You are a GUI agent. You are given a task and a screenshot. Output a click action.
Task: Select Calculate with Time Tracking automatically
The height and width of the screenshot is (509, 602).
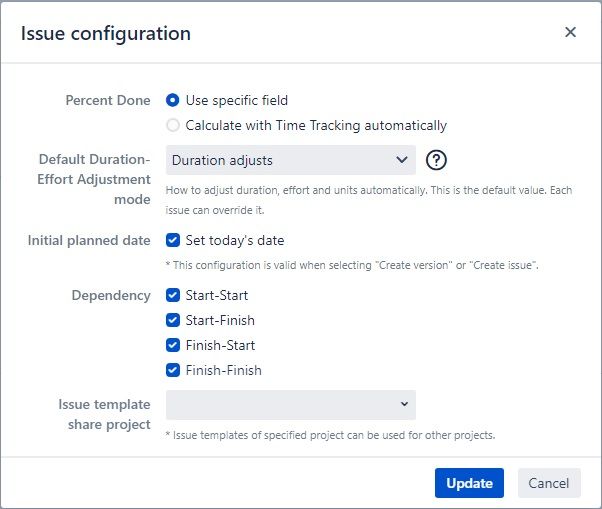click(x=173, y=126)
